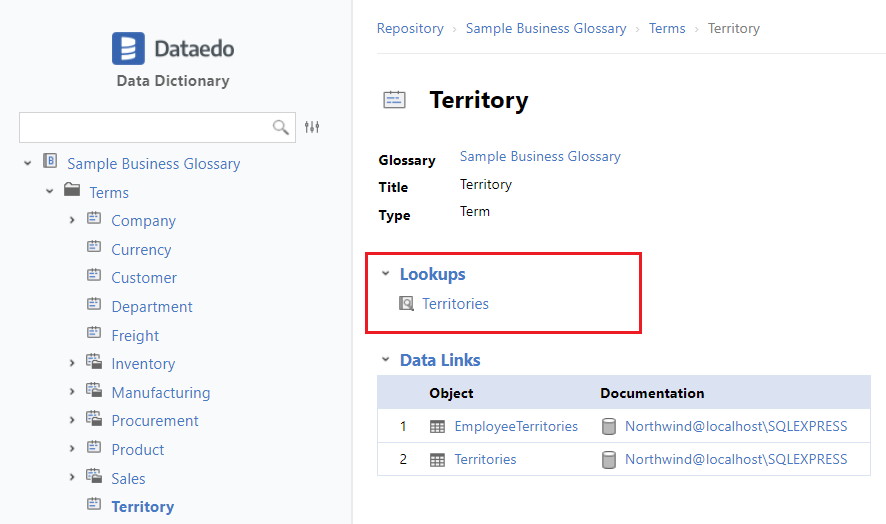Go to Repository in breadcrumb
The height and width of the screenshot is (524, 886).
[x=410, y=29]
